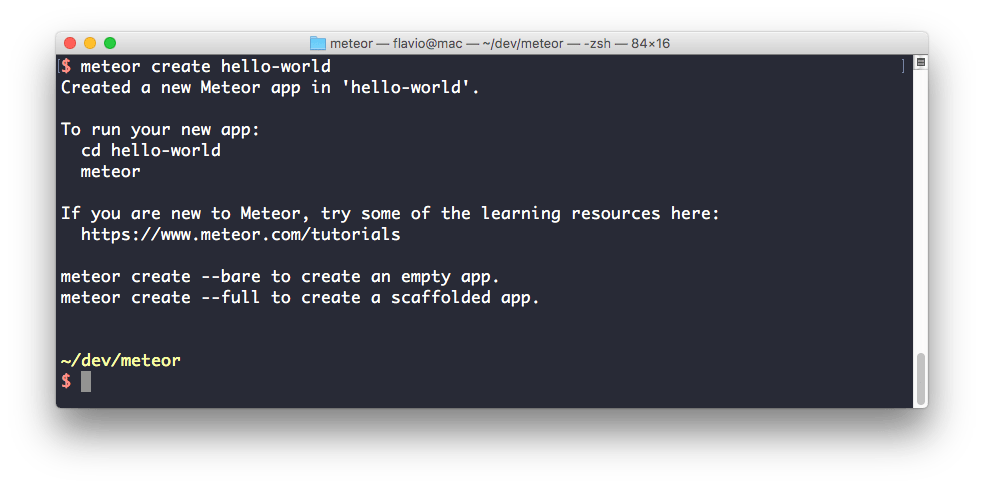The width and height of the screenshot is (984, 488).
Task: Click the split pane icon at top right
Action: (x=921, y=62)
